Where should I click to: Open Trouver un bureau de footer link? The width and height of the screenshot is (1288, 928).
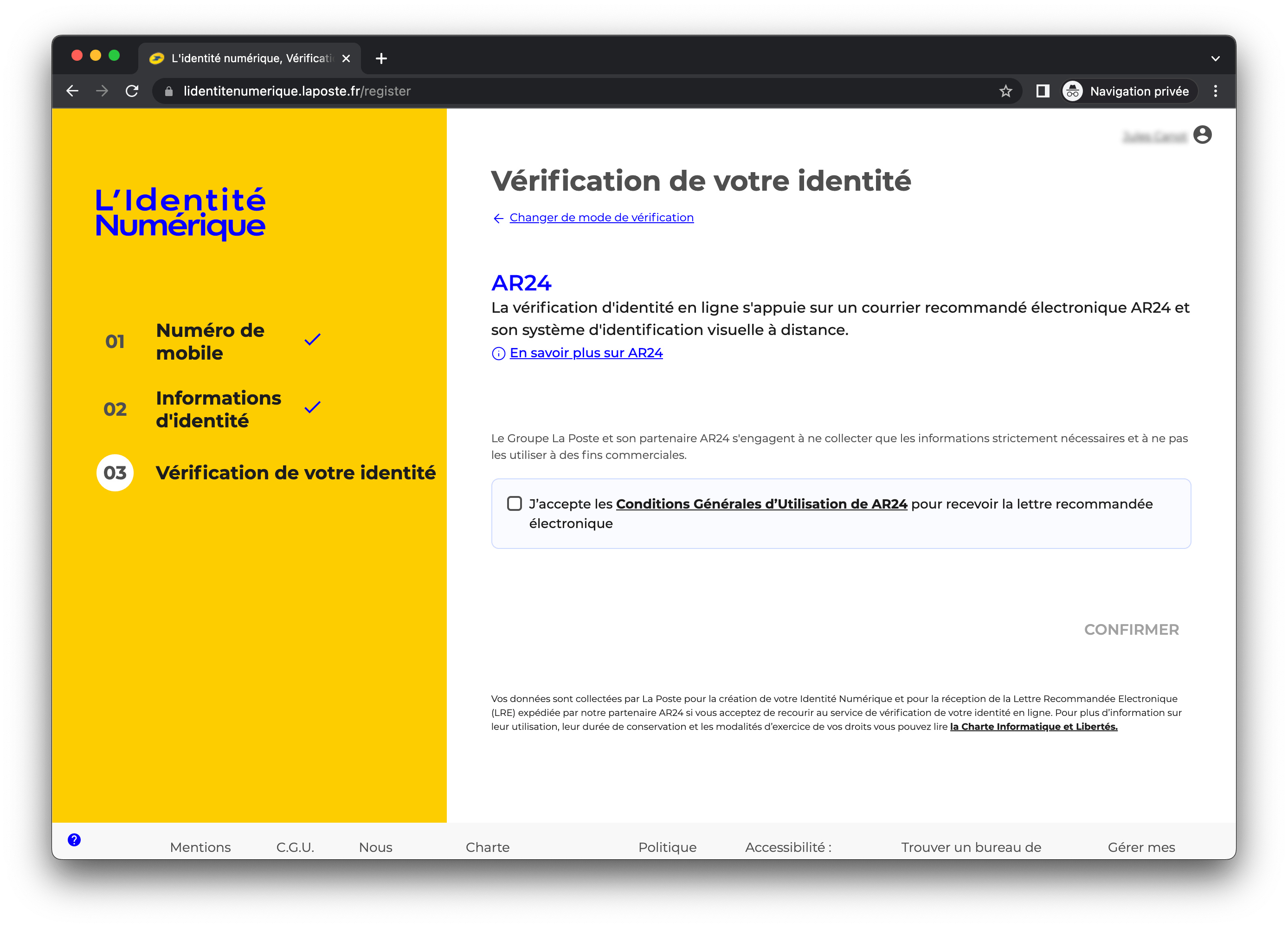click(971, 847)
